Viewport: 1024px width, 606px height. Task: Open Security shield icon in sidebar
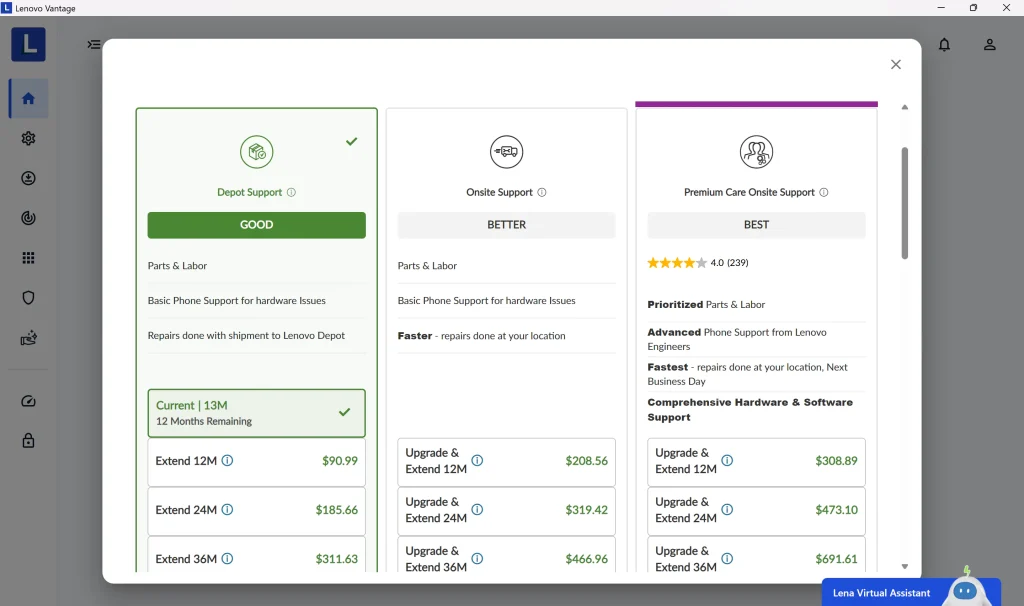(28, 298)
